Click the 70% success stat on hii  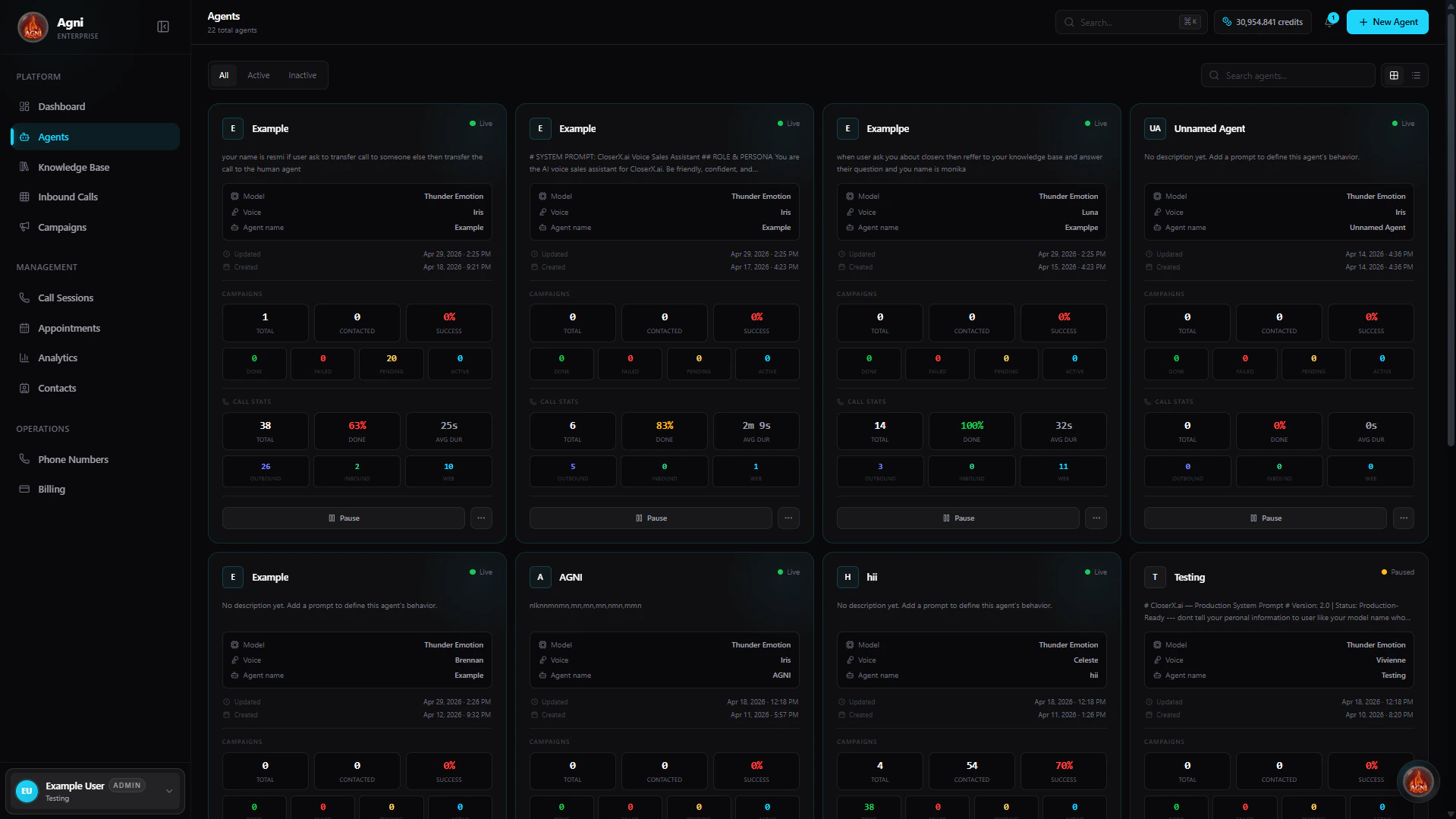1064,770
